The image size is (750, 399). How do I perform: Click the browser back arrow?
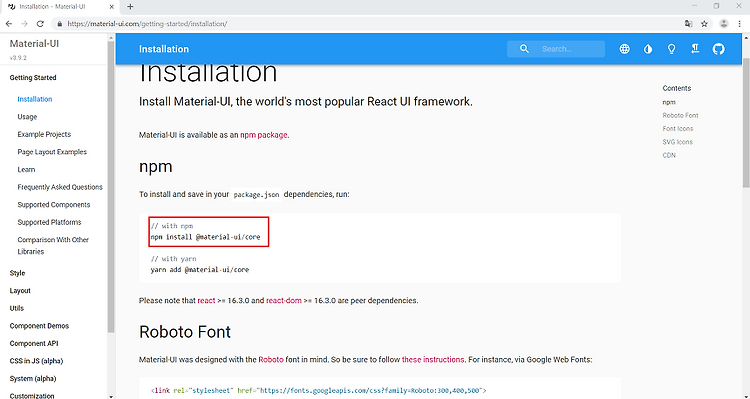pos(9,23)
